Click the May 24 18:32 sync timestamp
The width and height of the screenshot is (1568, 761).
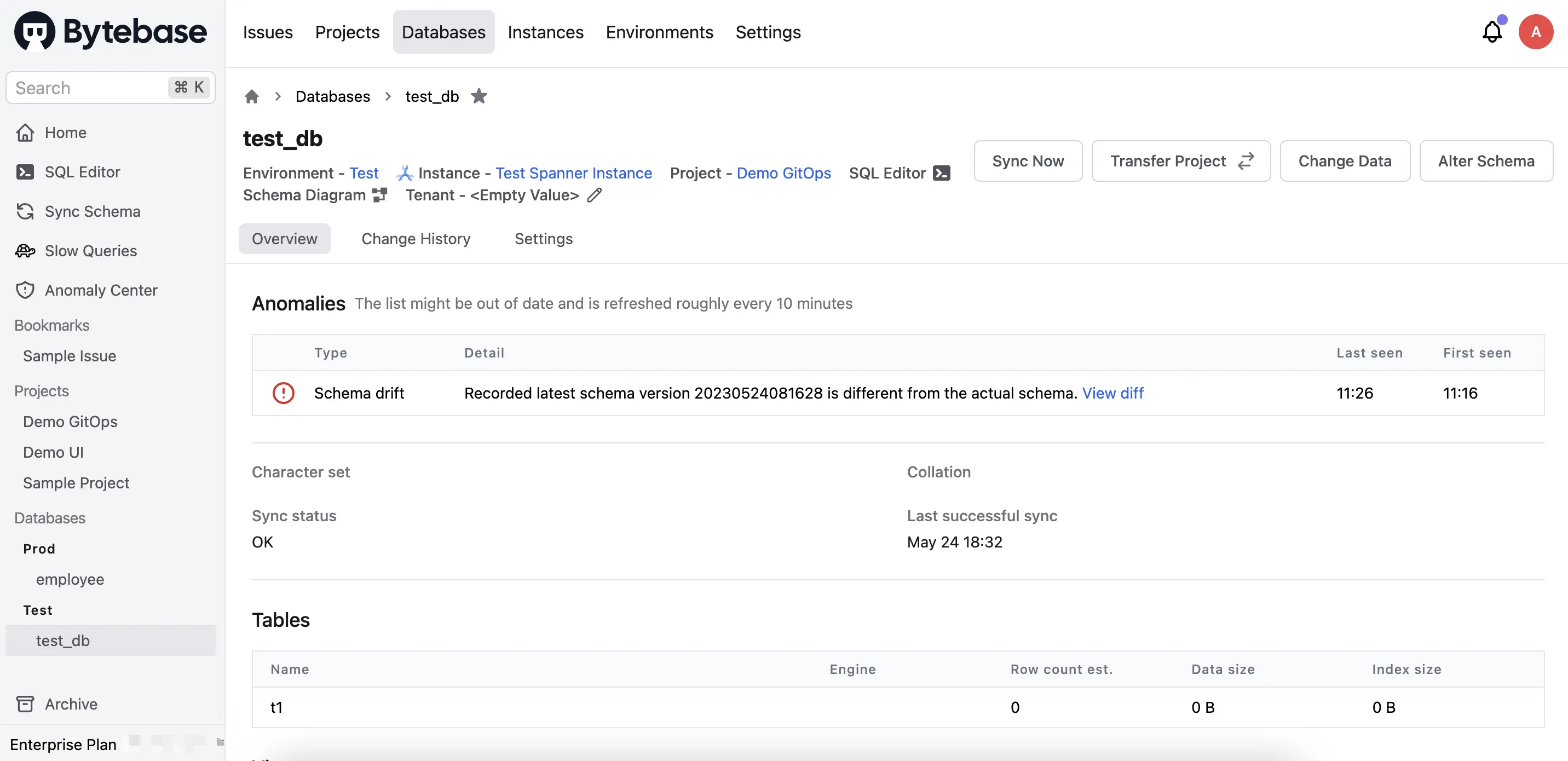point(954,542)
